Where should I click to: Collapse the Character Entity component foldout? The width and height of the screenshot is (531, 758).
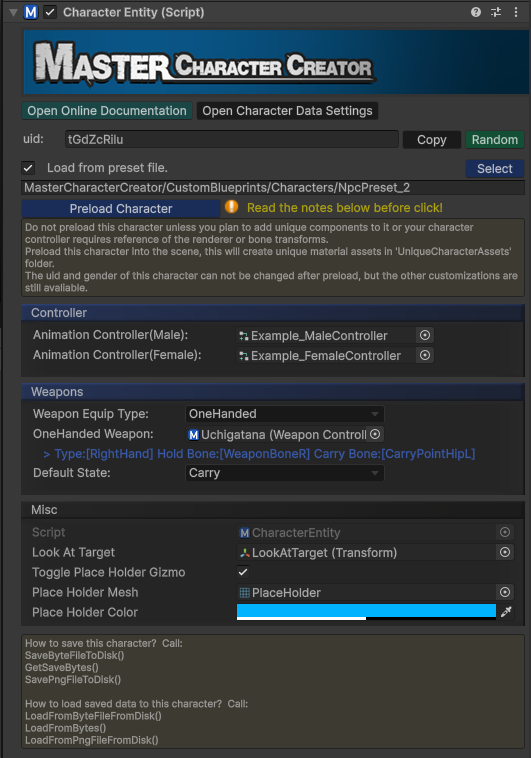click(x=13, y=13)
